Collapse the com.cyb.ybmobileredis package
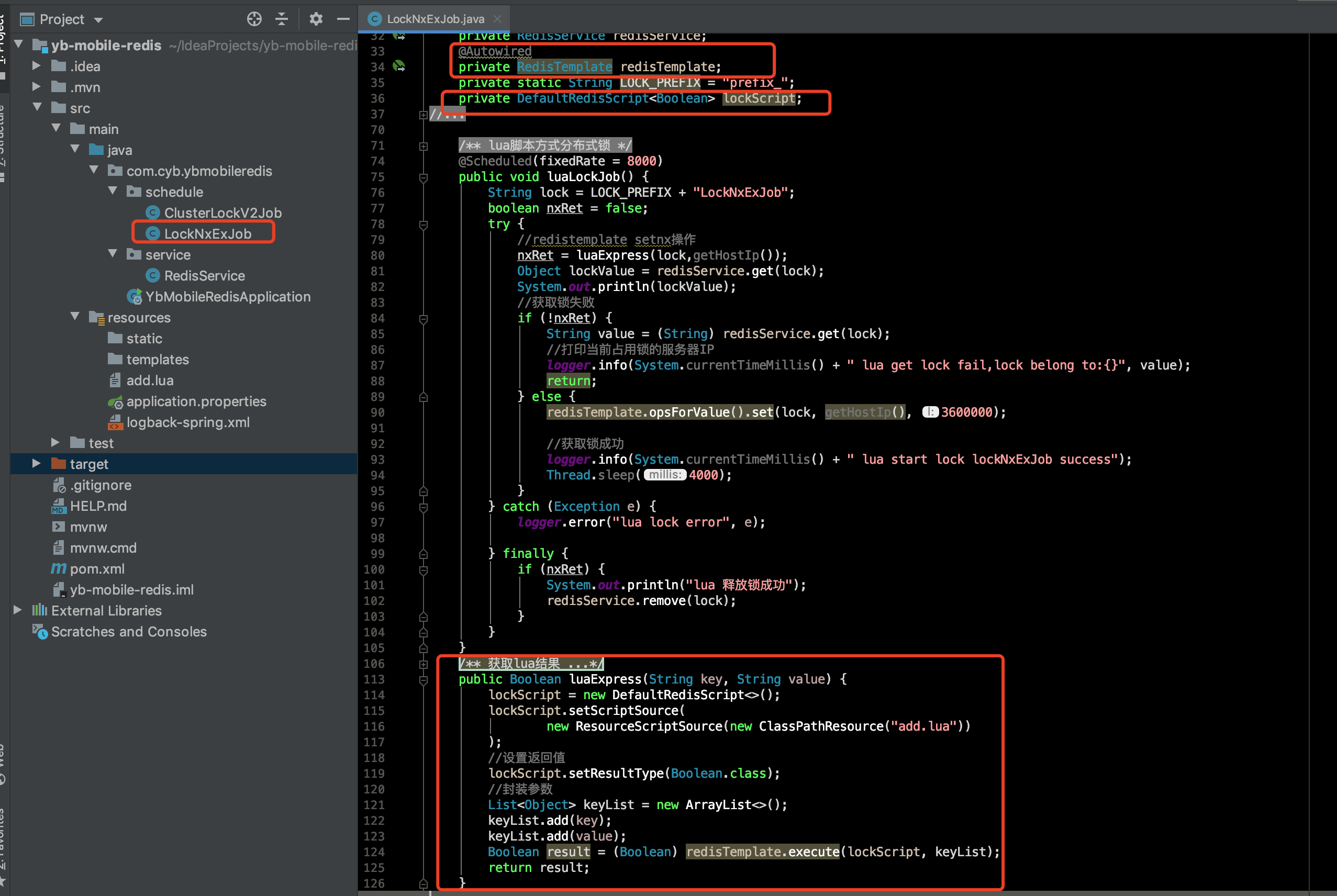Screen dimensions: 1337x896 tap(94, 170)
